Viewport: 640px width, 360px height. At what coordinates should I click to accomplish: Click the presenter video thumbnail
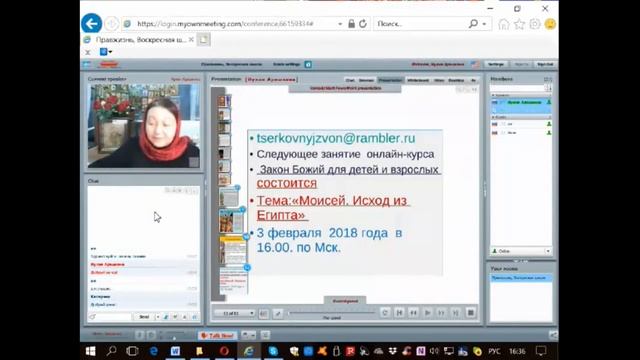144,126
